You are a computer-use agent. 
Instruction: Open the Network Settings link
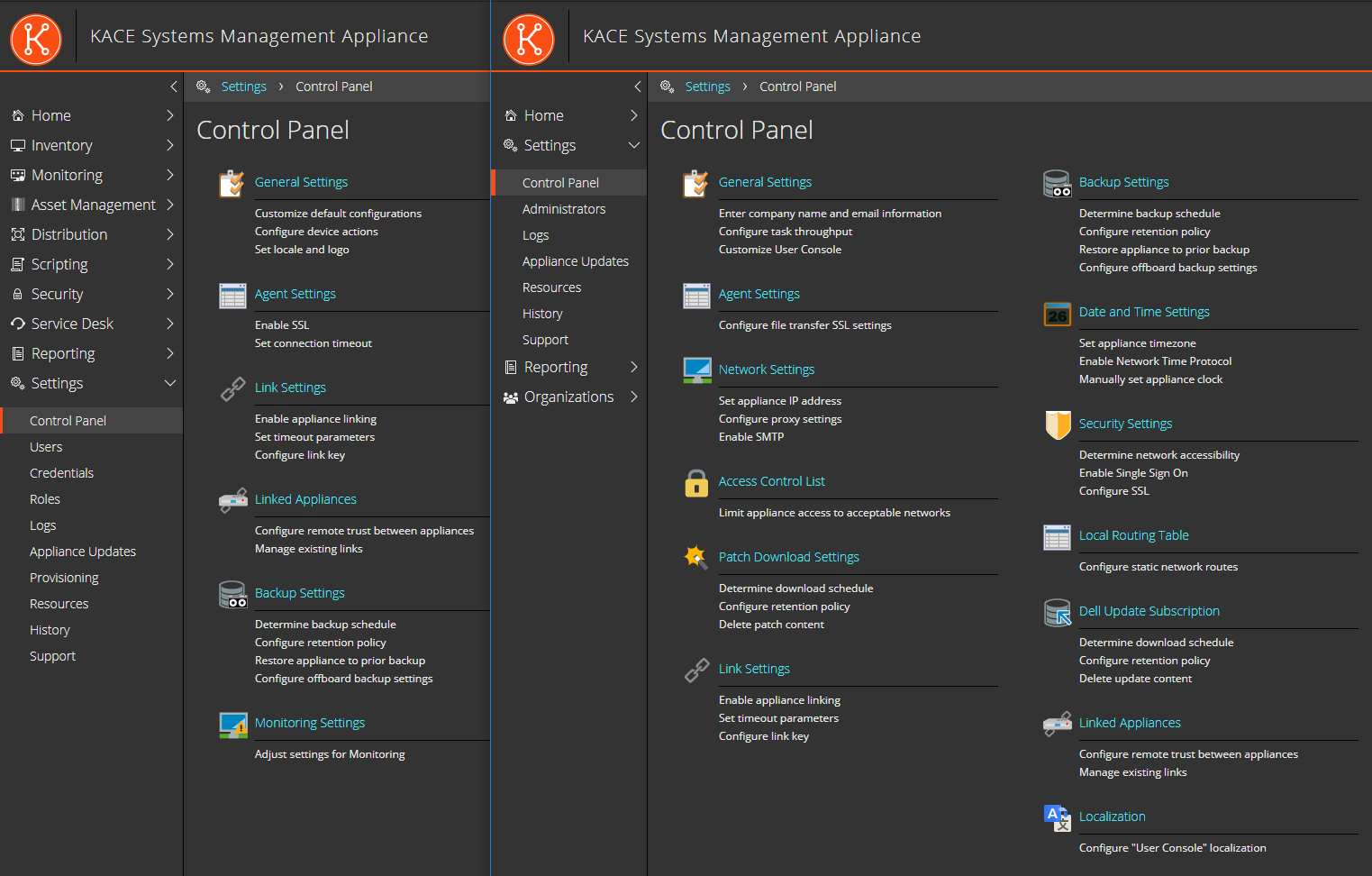pos(767,370)
